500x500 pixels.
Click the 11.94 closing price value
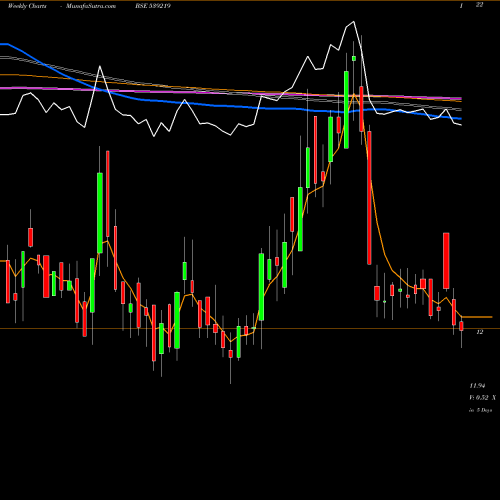(x=477, y=386)
